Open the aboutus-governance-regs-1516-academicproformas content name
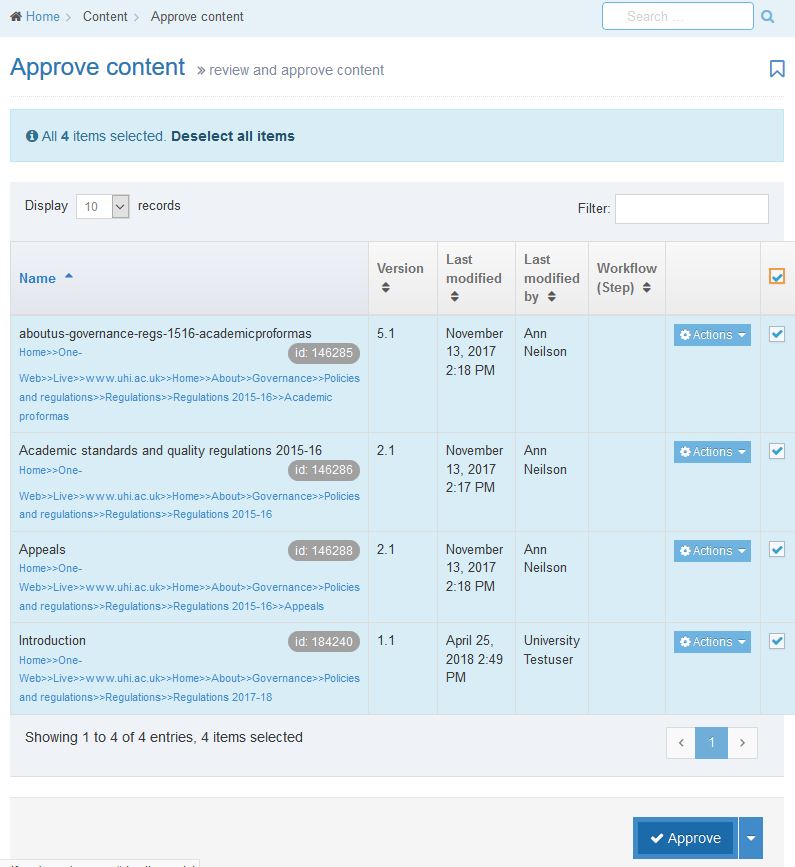795x867 pixels. [165, 333]
